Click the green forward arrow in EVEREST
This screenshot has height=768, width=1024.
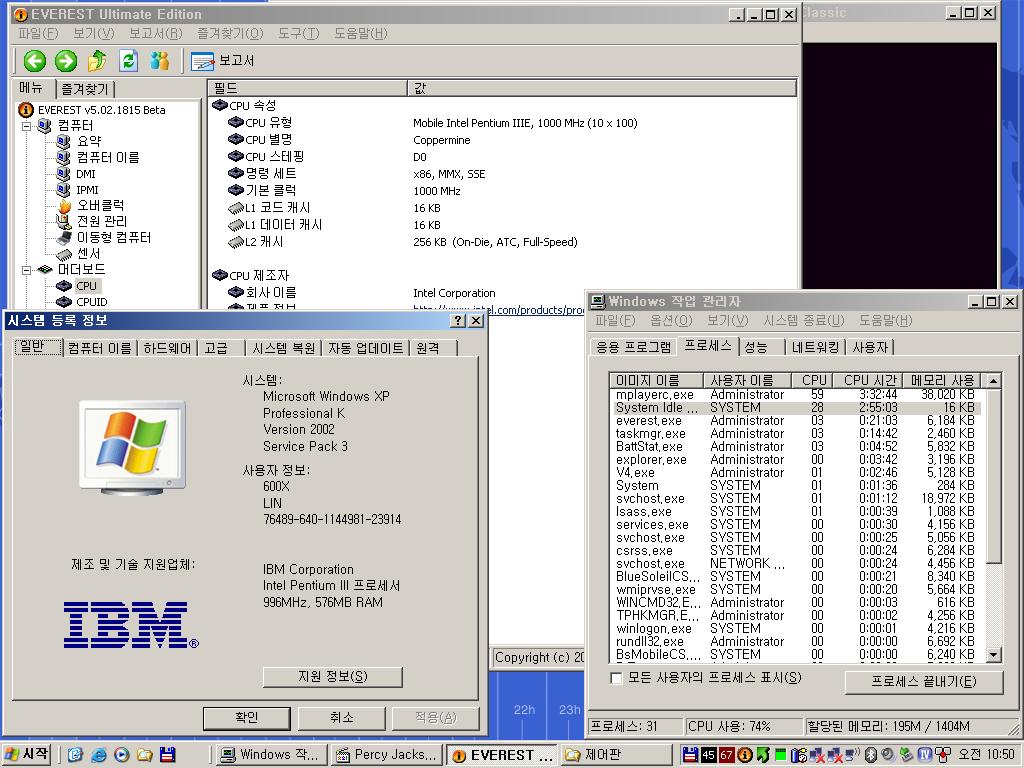click(64, 61)
